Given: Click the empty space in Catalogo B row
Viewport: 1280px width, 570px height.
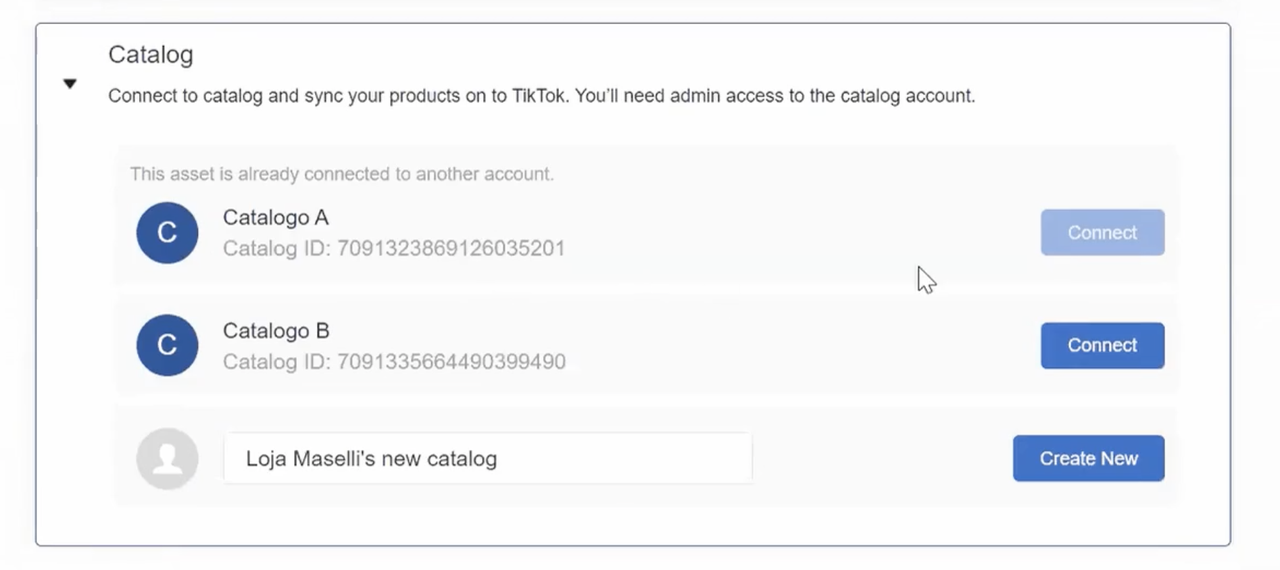Looking at the screenshot, I should point(800,345).
